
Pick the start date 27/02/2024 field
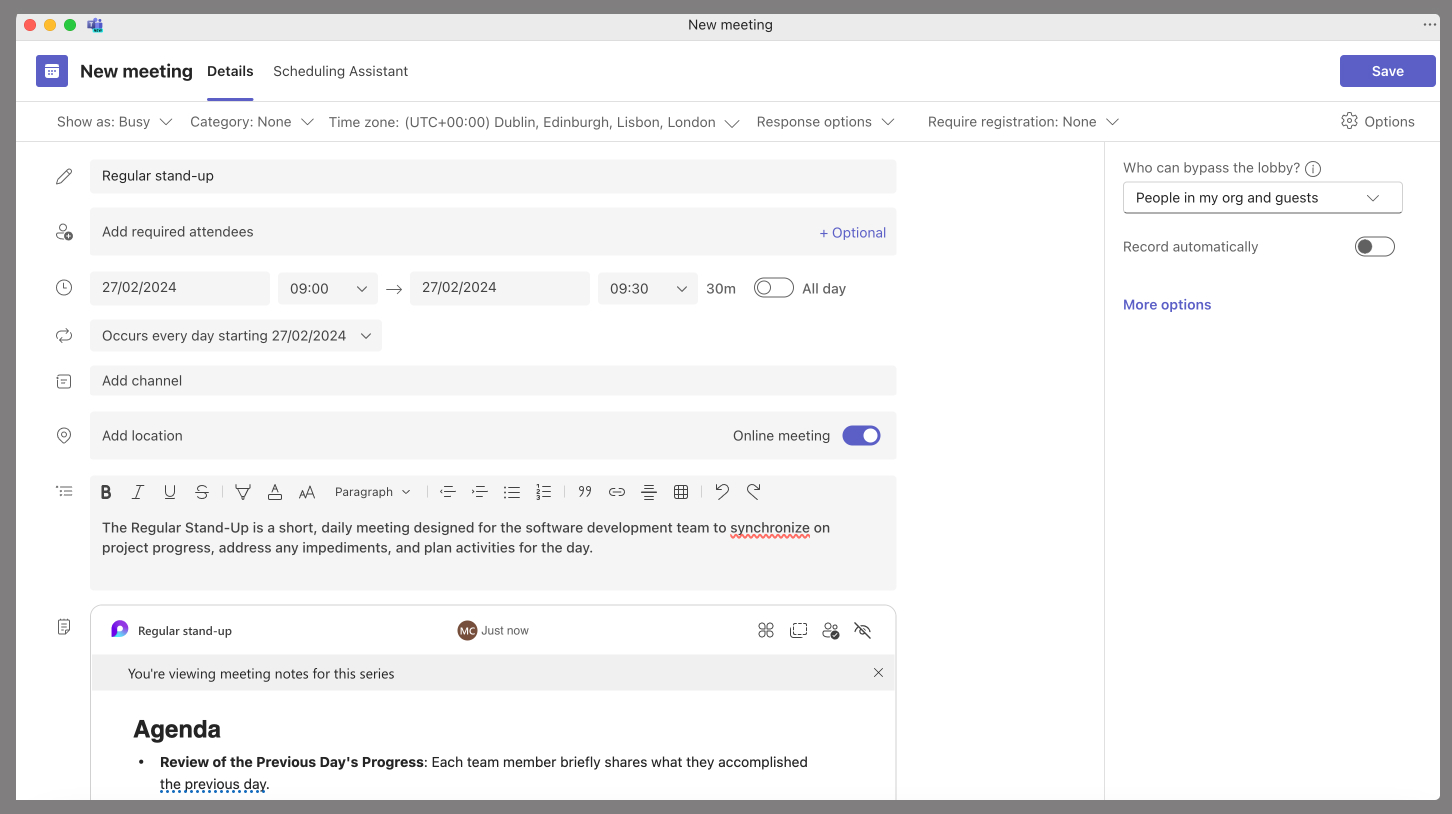pyautogui.click(x=180, y=288)
